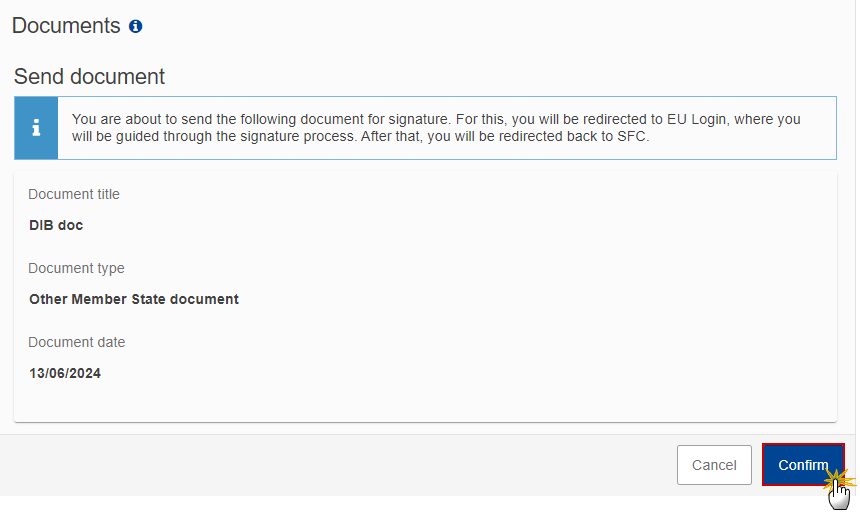
Task: Click the grey footer bar left of Cancel
Action: click(x=329, y=465)
